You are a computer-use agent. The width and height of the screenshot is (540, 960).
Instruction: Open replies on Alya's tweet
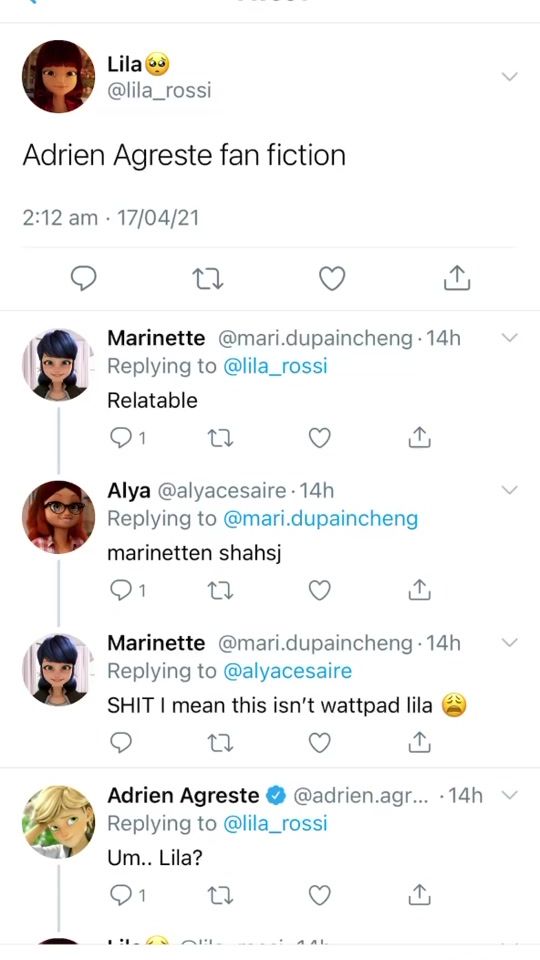coord(127,590)
